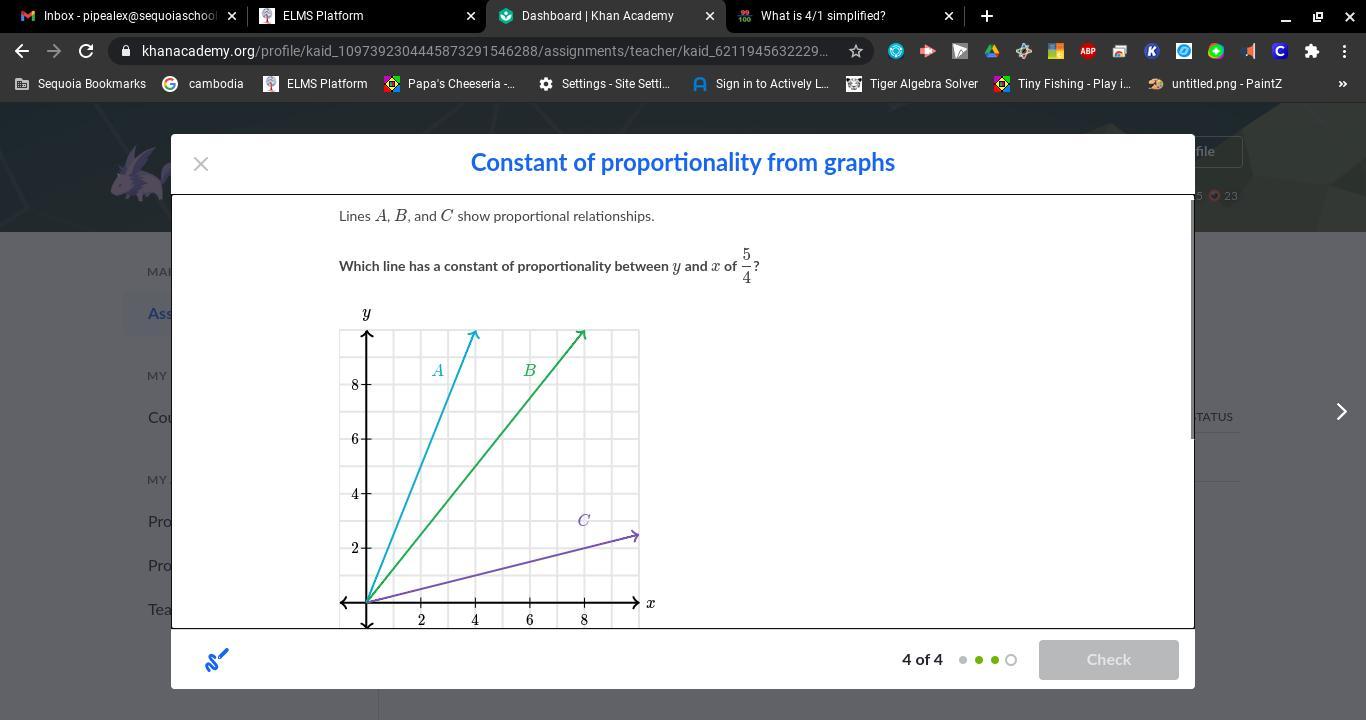
Task: Click the purple line C label on graph
Action: tap(584, 521)
